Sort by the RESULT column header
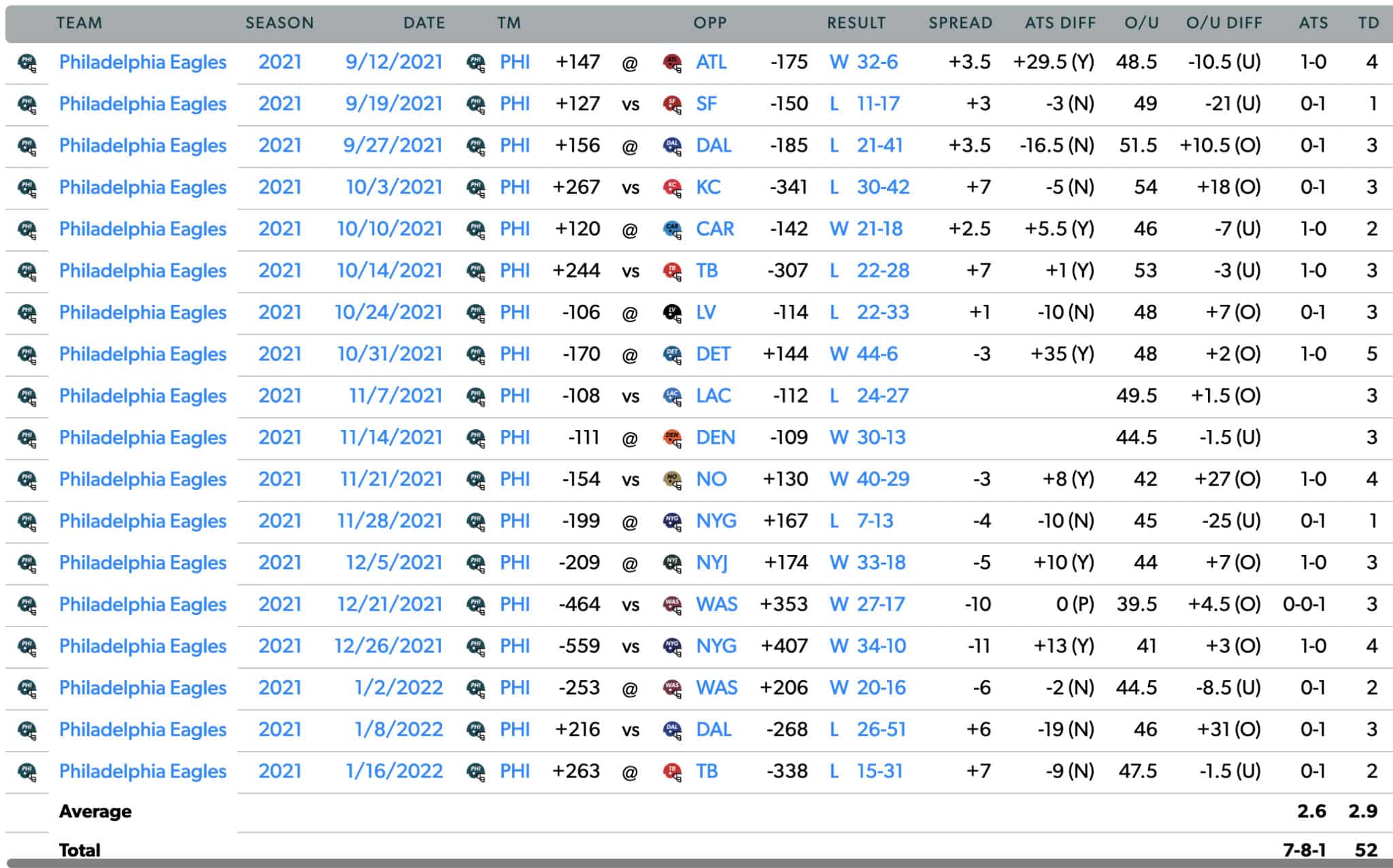 point(856,23)
